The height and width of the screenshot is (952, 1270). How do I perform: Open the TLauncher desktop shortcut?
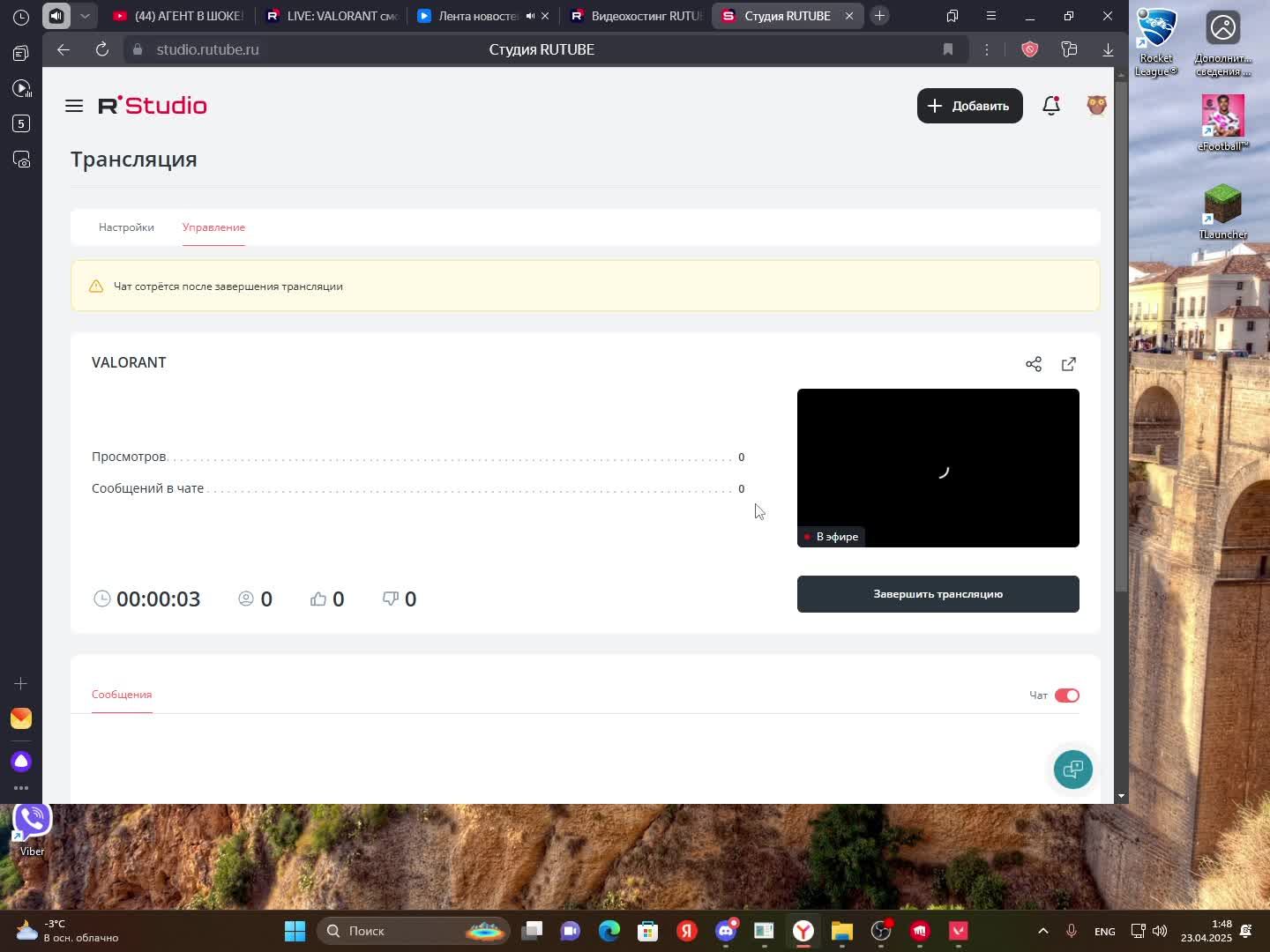click(x=1222, y=212)
